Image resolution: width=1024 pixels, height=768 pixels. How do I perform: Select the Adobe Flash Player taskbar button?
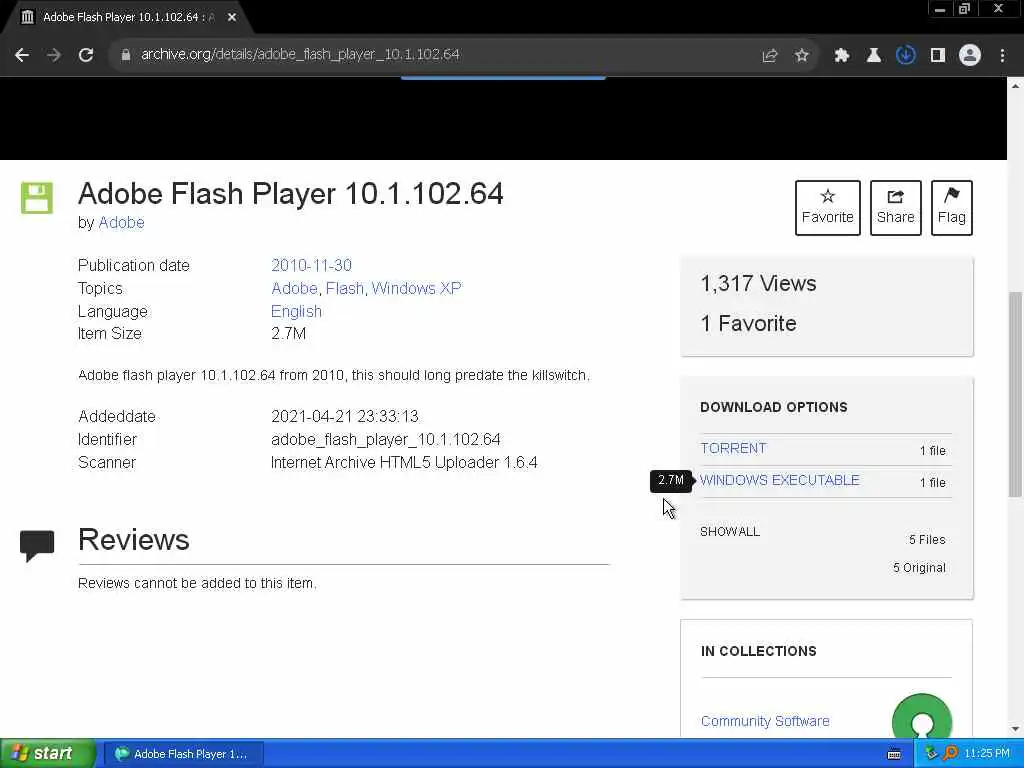click(x=184, y=754)
